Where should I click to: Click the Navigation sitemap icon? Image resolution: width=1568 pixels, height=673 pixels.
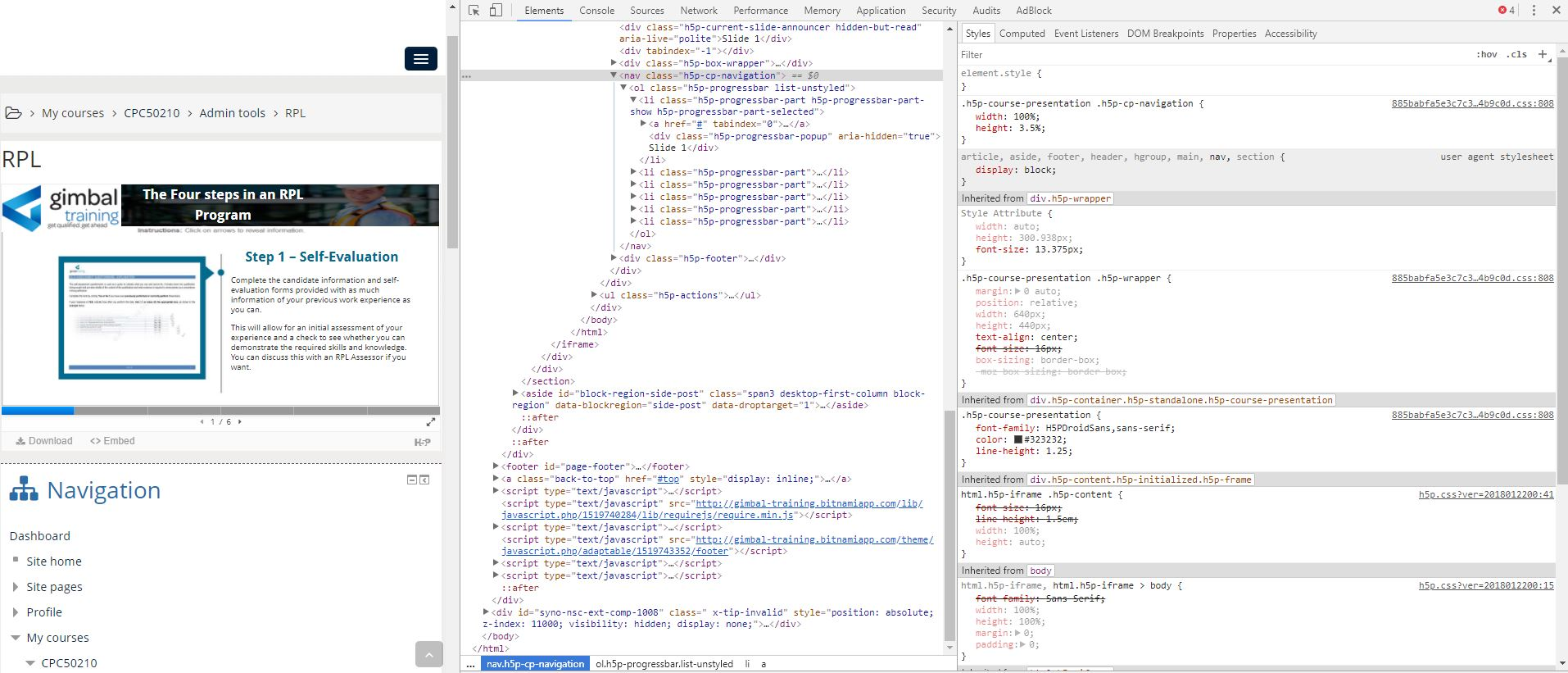coord(24,489)
